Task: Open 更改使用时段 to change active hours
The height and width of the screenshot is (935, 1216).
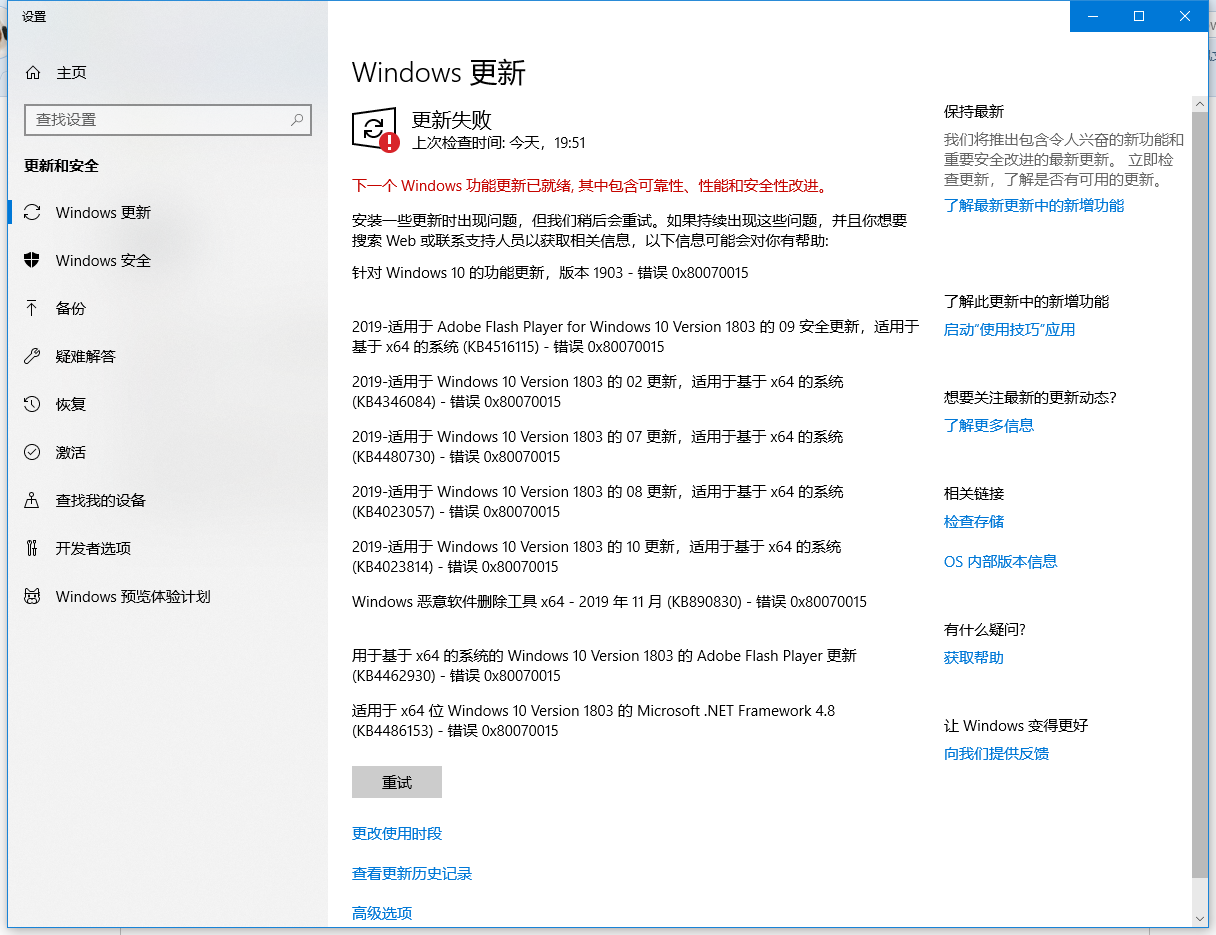Action: click(397, 833)
